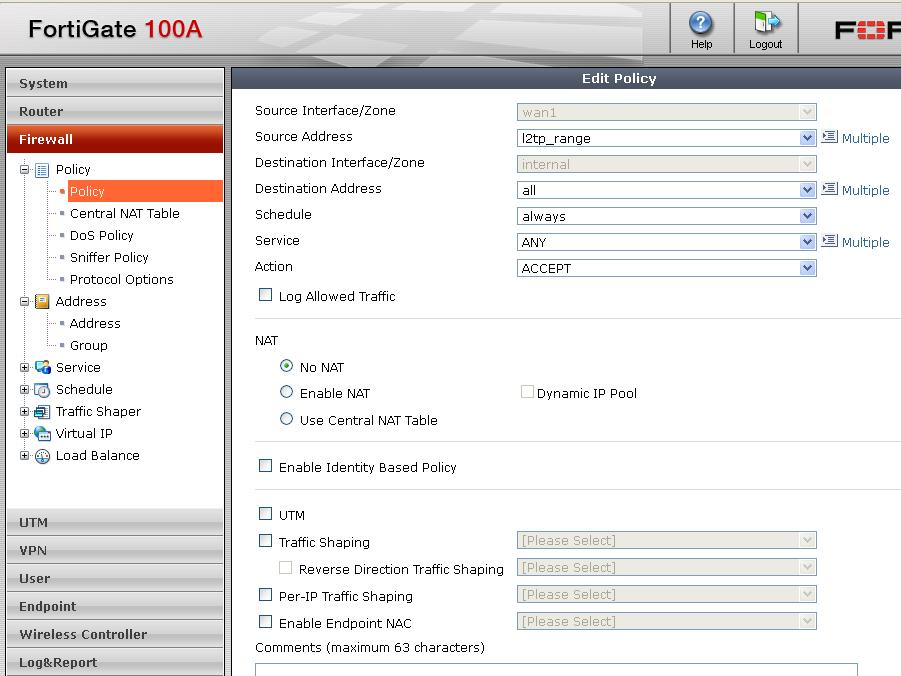Click the Virtual IP globe icon
This screenshot has height=676, width=901.
point(42,434)
